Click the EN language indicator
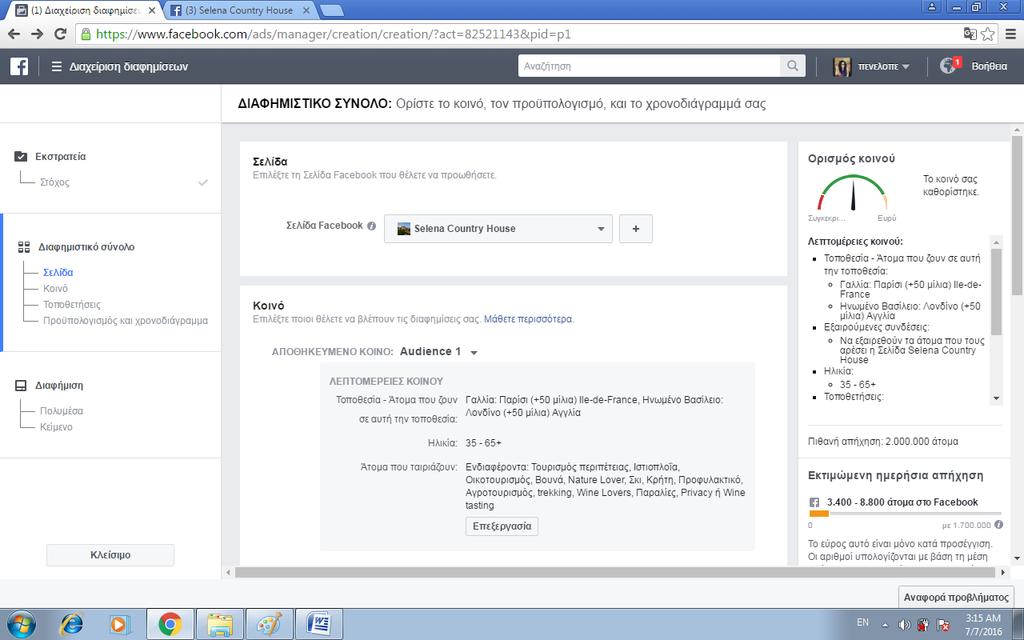 [863, 622]
